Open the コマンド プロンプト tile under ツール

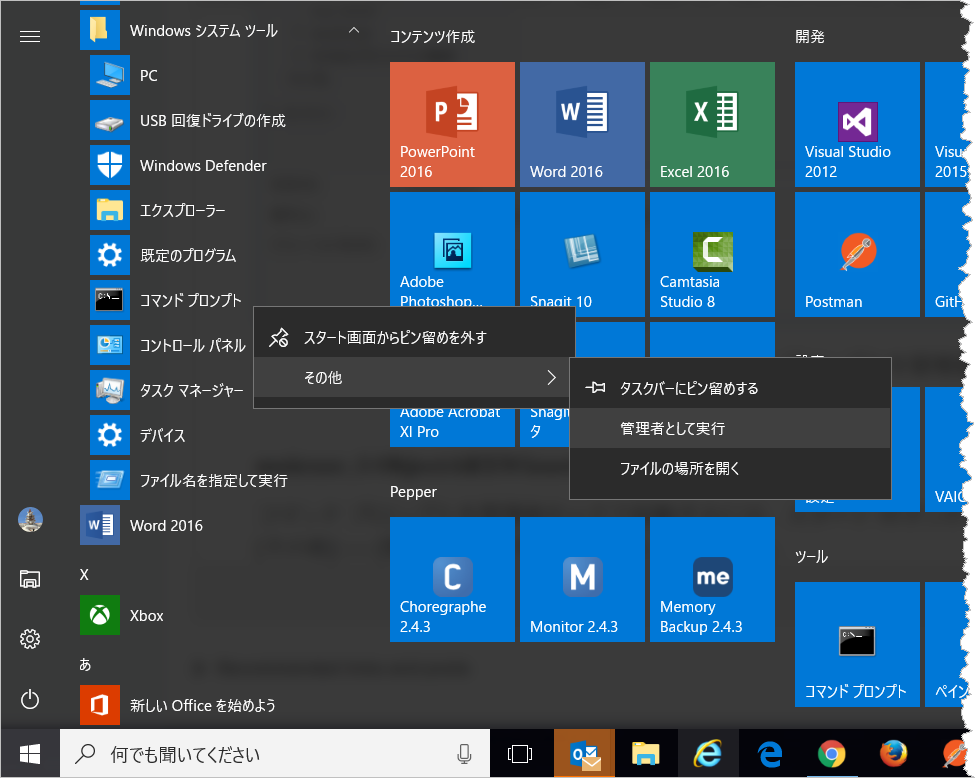tap(857, 644)
